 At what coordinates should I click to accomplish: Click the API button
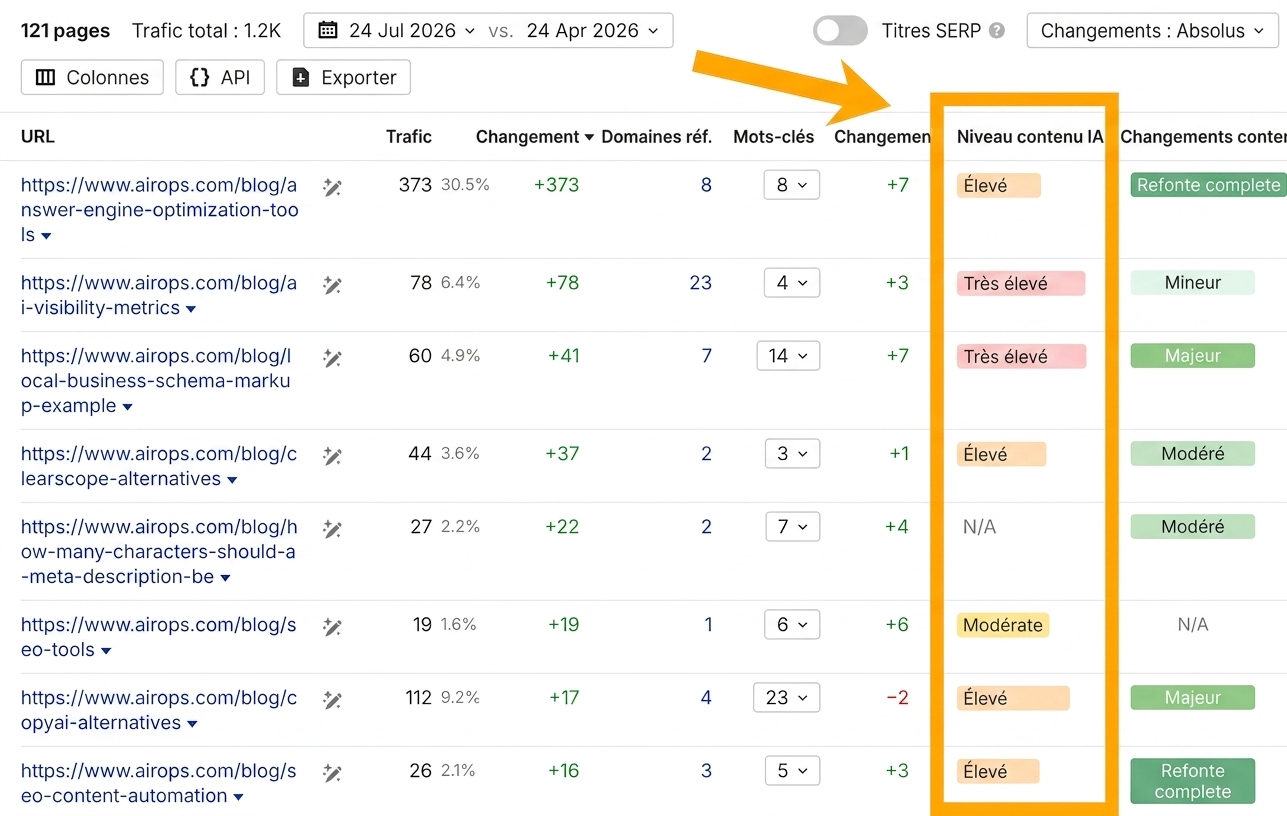(219, 77)
